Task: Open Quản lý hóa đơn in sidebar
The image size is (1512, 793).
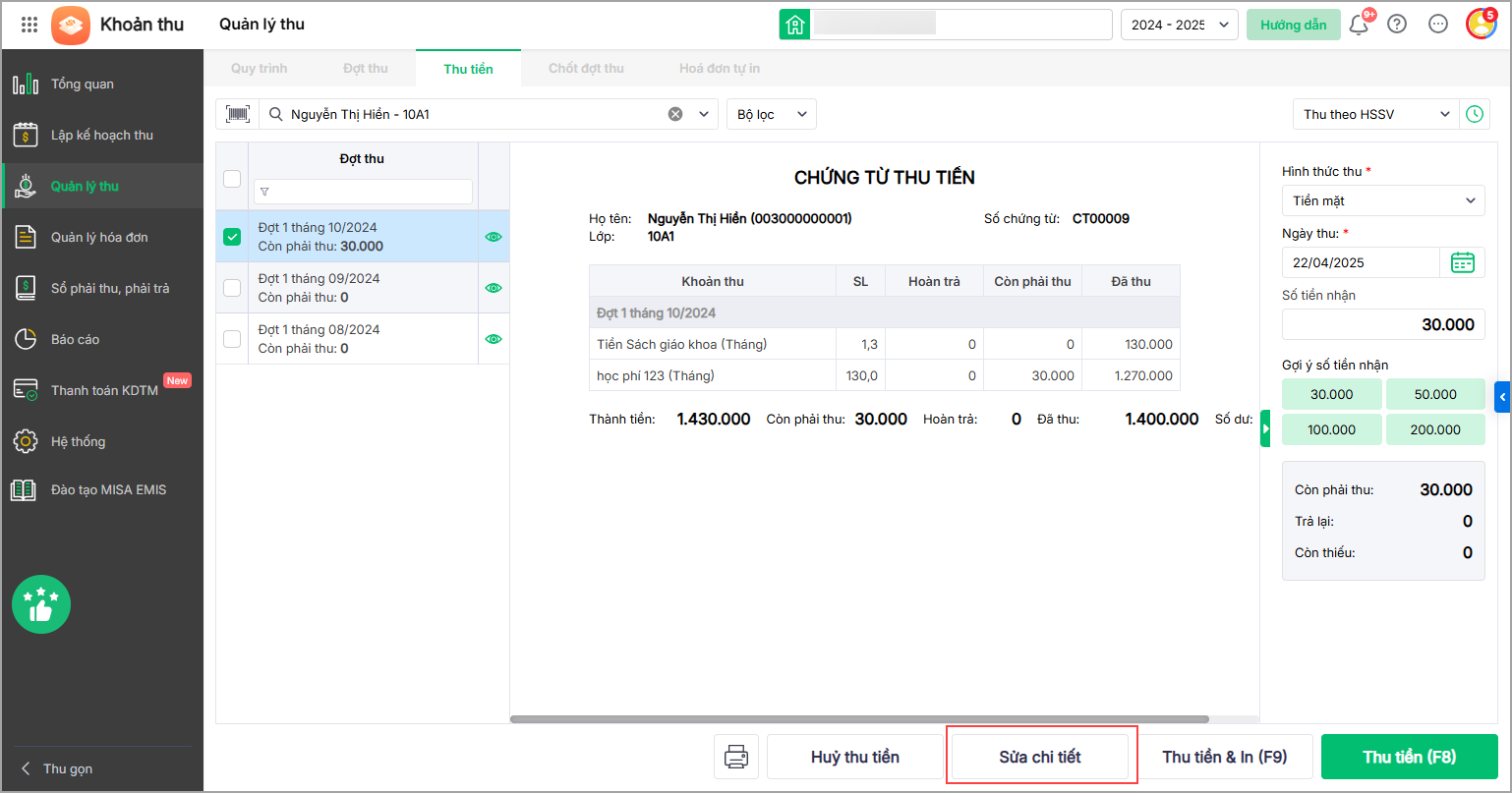Action: [x=102, y=237]
